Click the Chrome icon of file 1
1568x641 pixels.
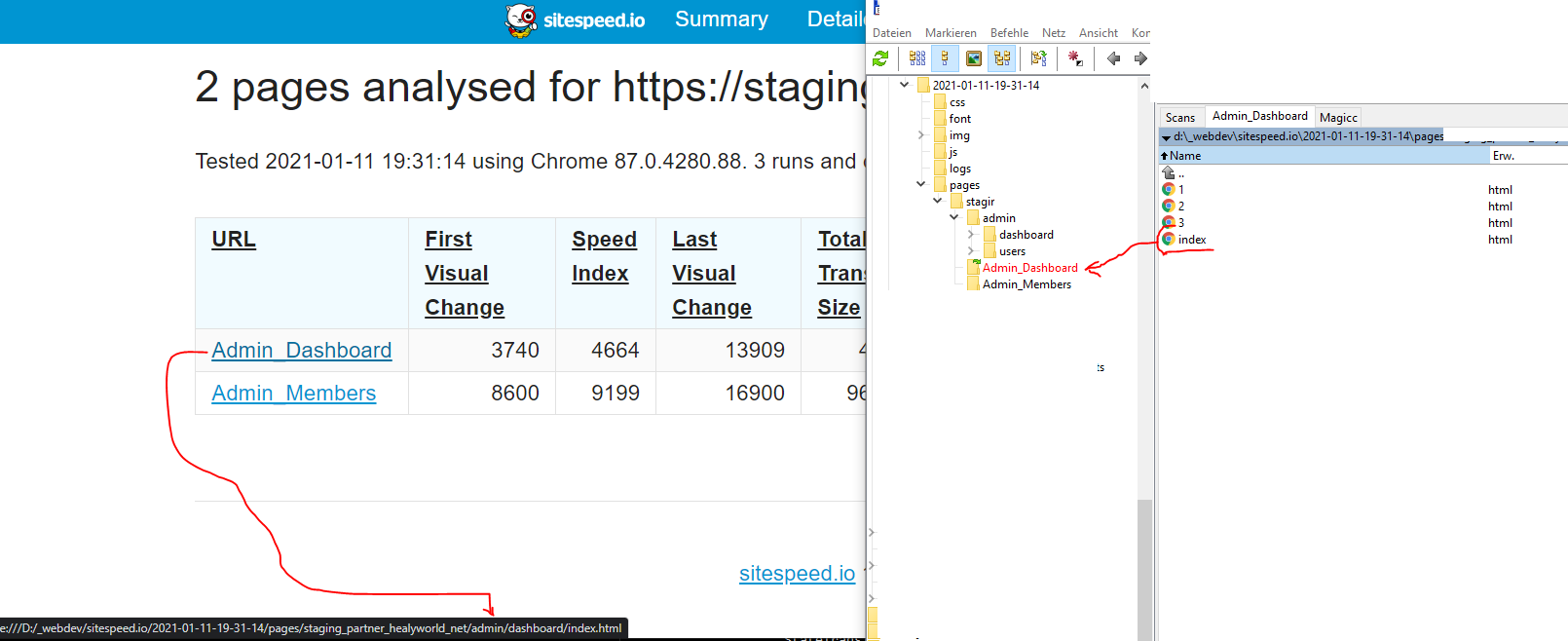(x=1169, y=189)
